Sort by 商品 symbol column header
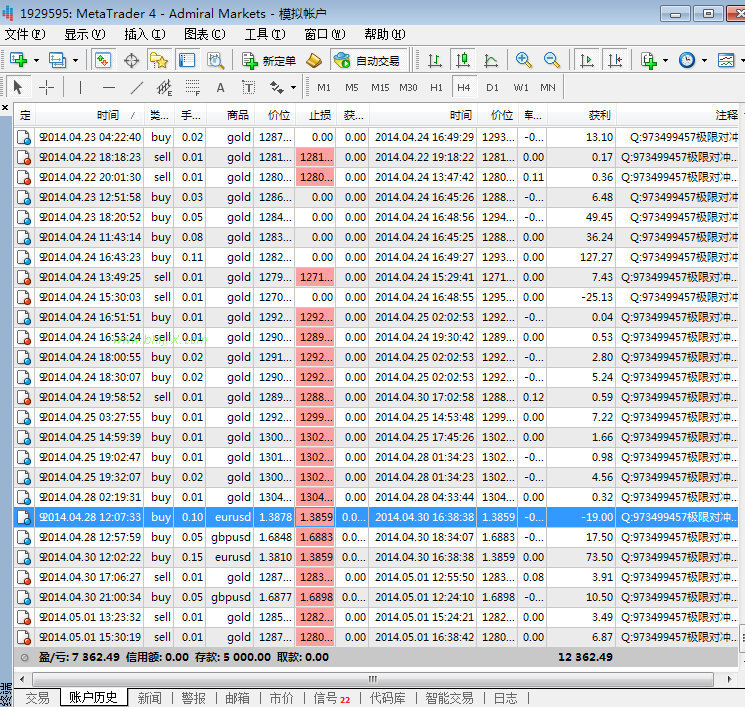 [230, 115]
